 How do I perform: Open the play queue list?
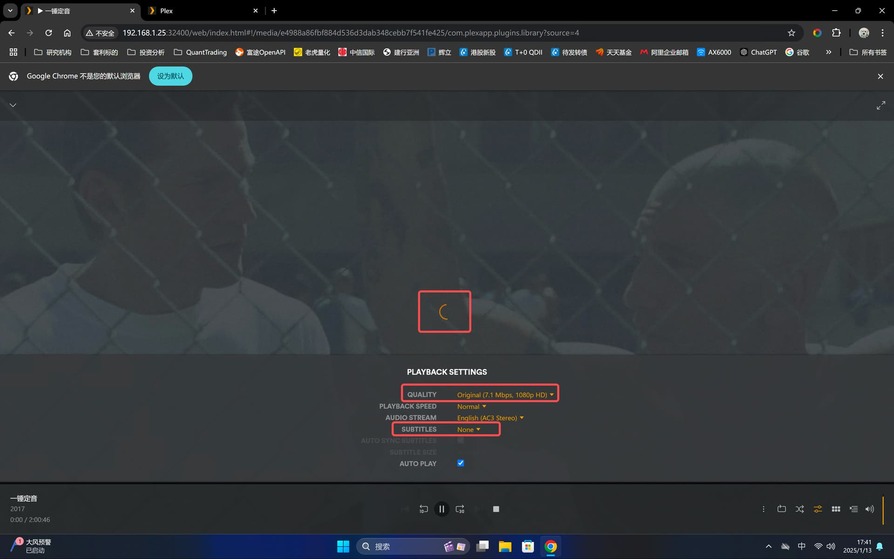point(854,509)
